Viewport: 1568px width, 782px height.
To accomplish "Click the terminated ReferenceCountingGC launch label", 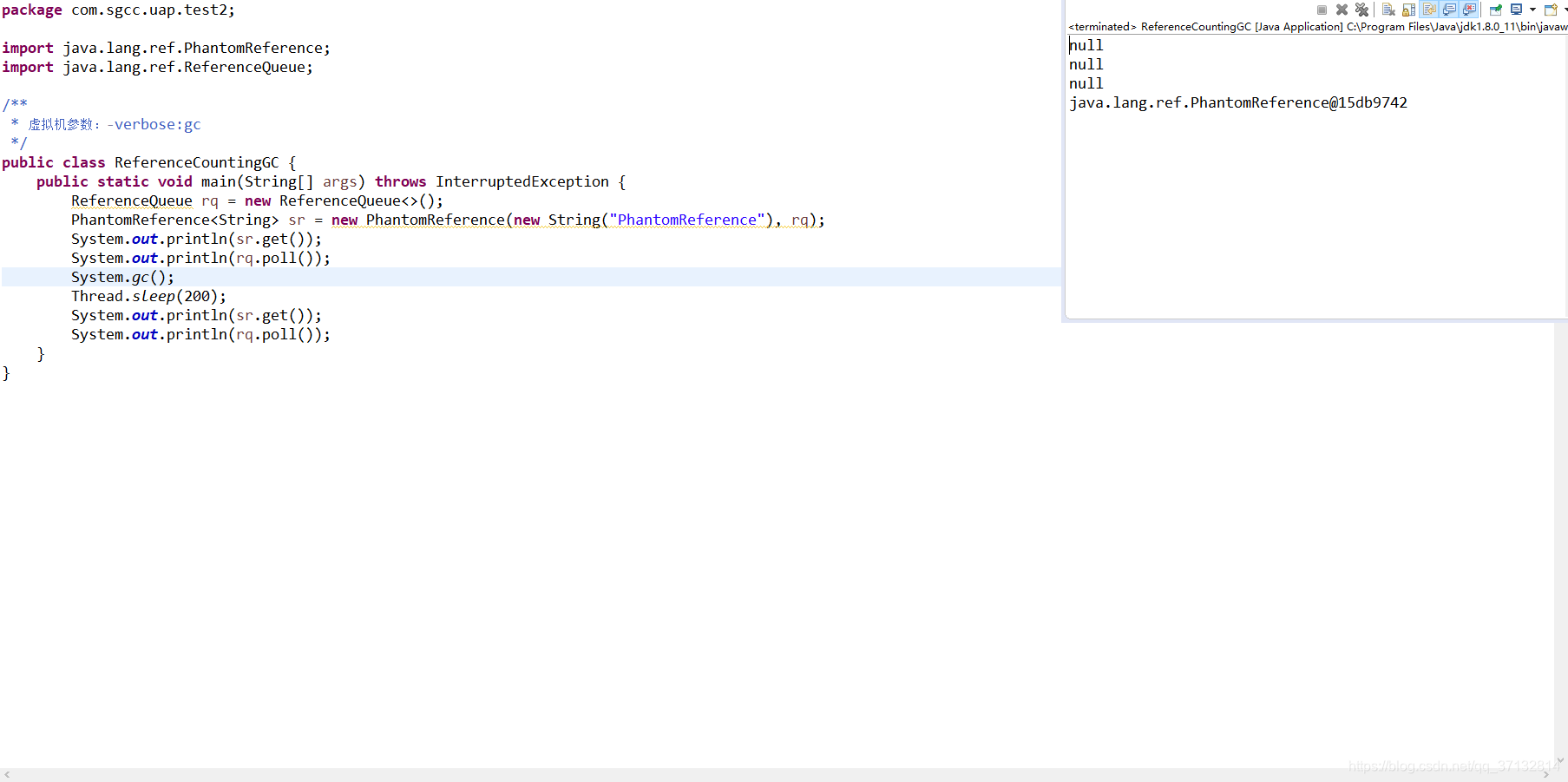I will [1317, 27].
